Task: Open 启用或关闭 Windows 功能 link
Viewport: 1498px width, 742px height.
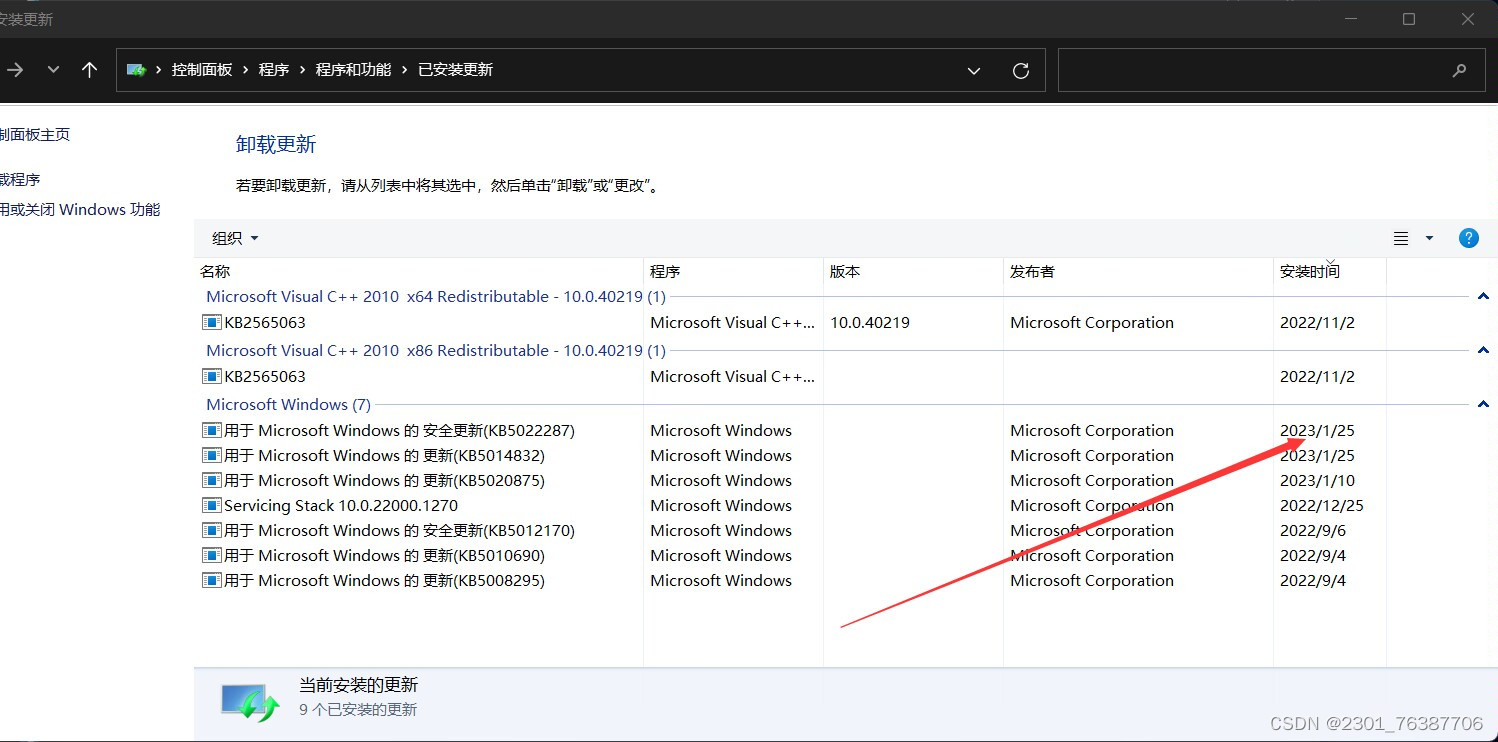Action: (80, 210)
